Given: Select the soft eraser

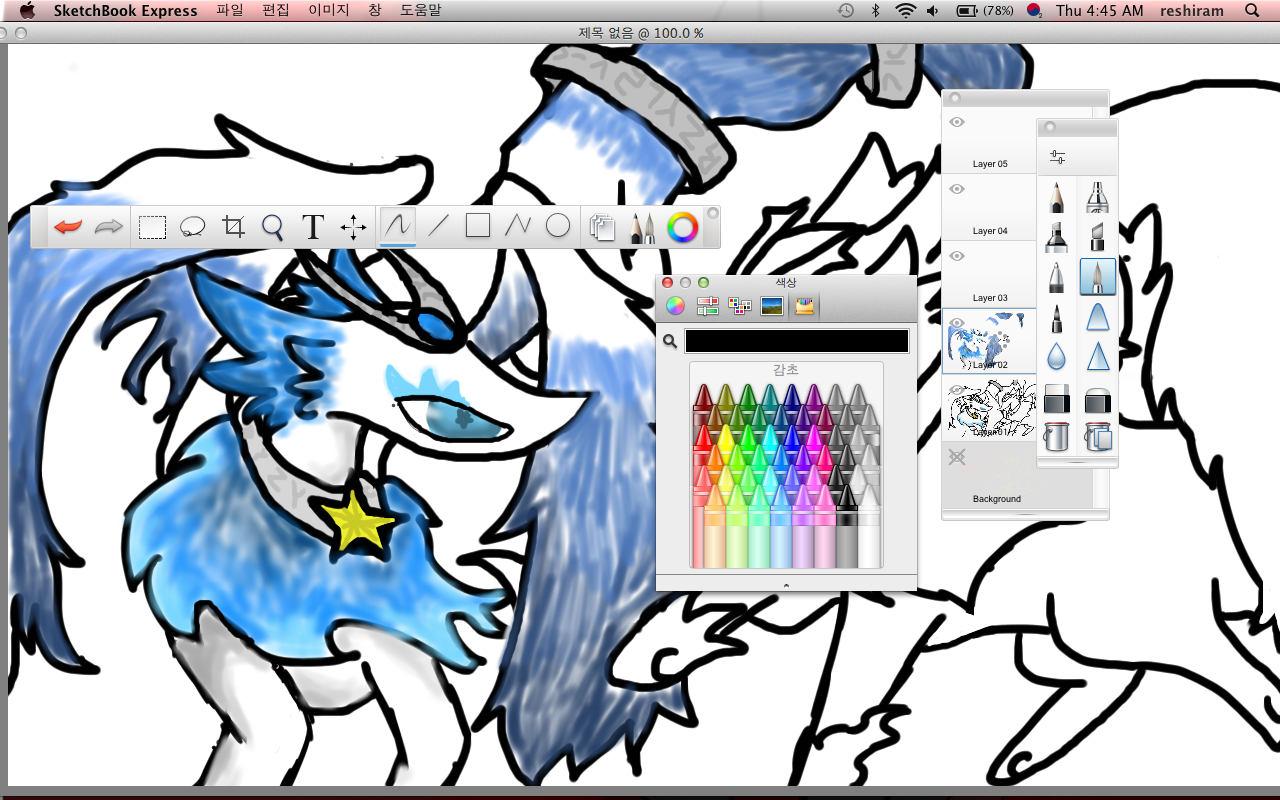Looking at the screenshot, I should tap(1097, 400).
